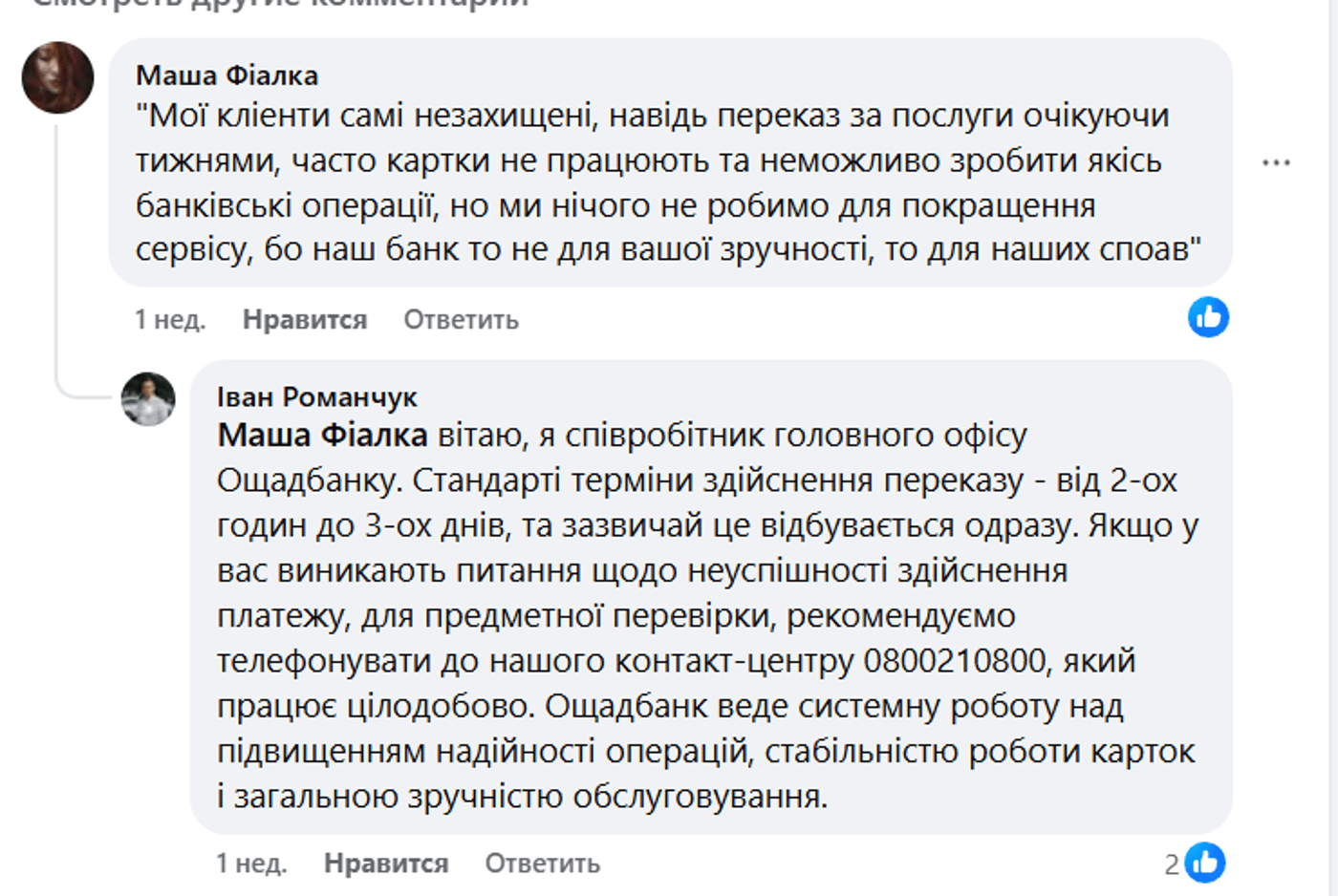Image resolution: width=1338 pixels, height=896 pixels.
Task: Click the reaction count 2 on Іван's reply
Action: (1172, 864)
